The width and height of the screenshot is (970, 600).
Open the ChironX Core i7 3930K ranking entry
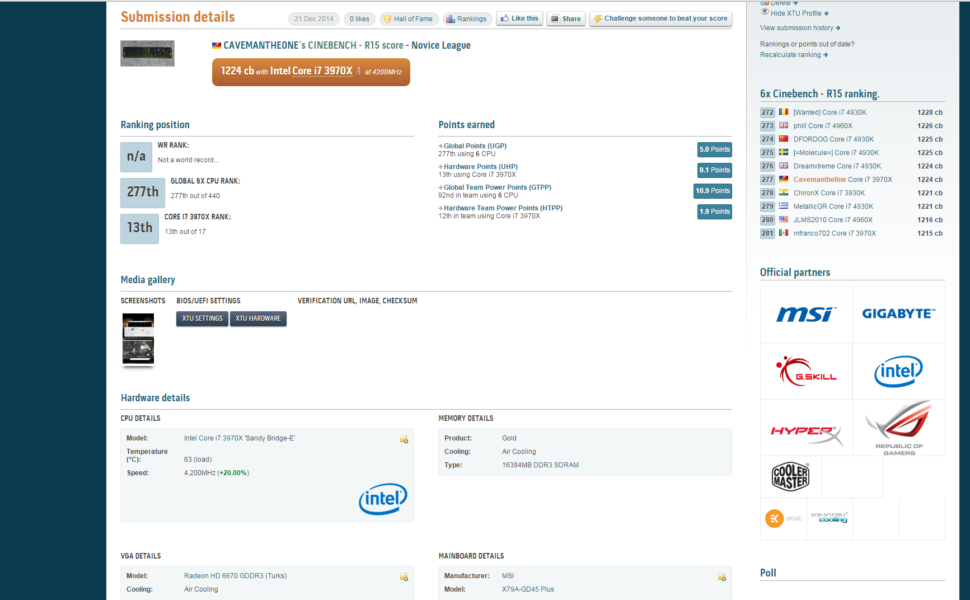[829, 193]
